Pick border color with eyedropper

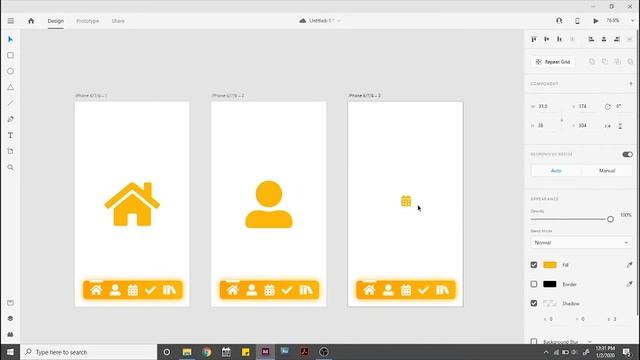point(629,284)
